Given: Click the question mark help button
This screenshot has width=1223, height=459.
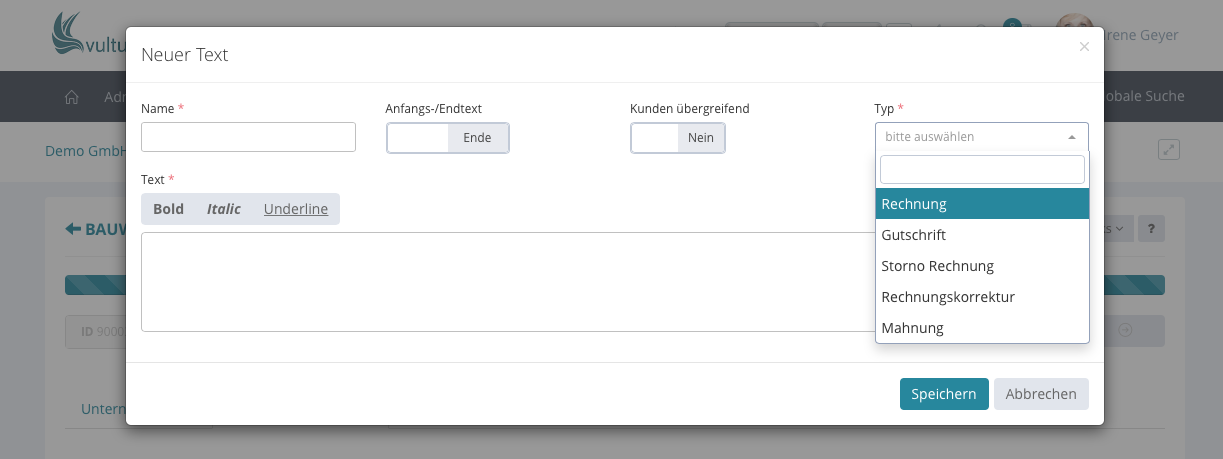Looking at the screenshot, I should click(1152, 229).
